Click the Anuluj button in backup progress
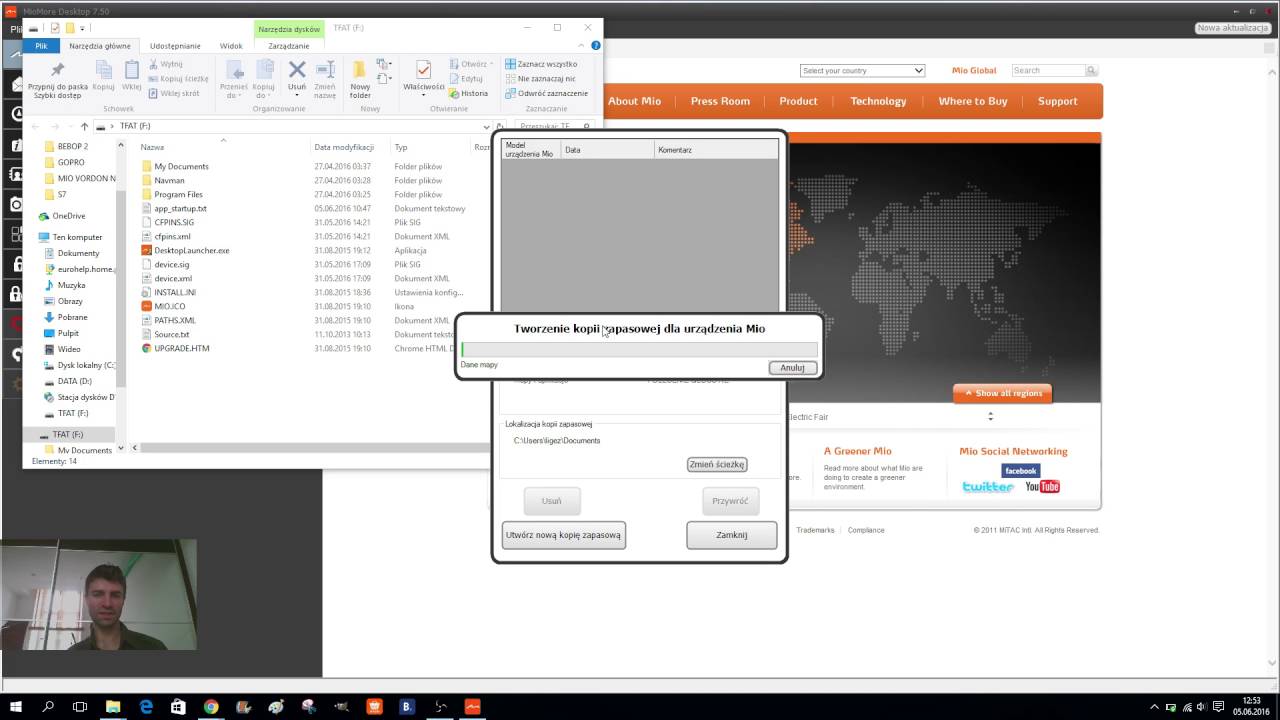This screenshot has width=1280, height=720. coord(792,367)
